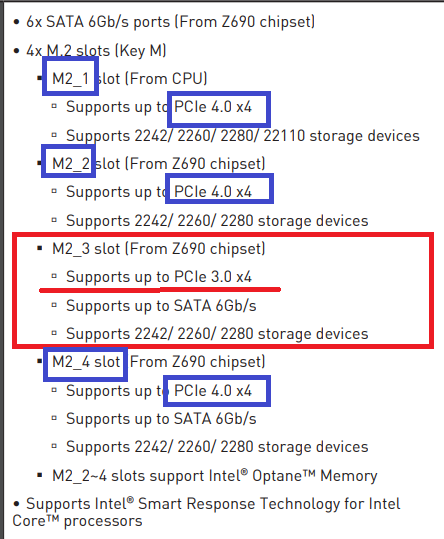Click SATA 6Gb/s line under M2_3
Screen dimensions: 444x539
[161, 306]
